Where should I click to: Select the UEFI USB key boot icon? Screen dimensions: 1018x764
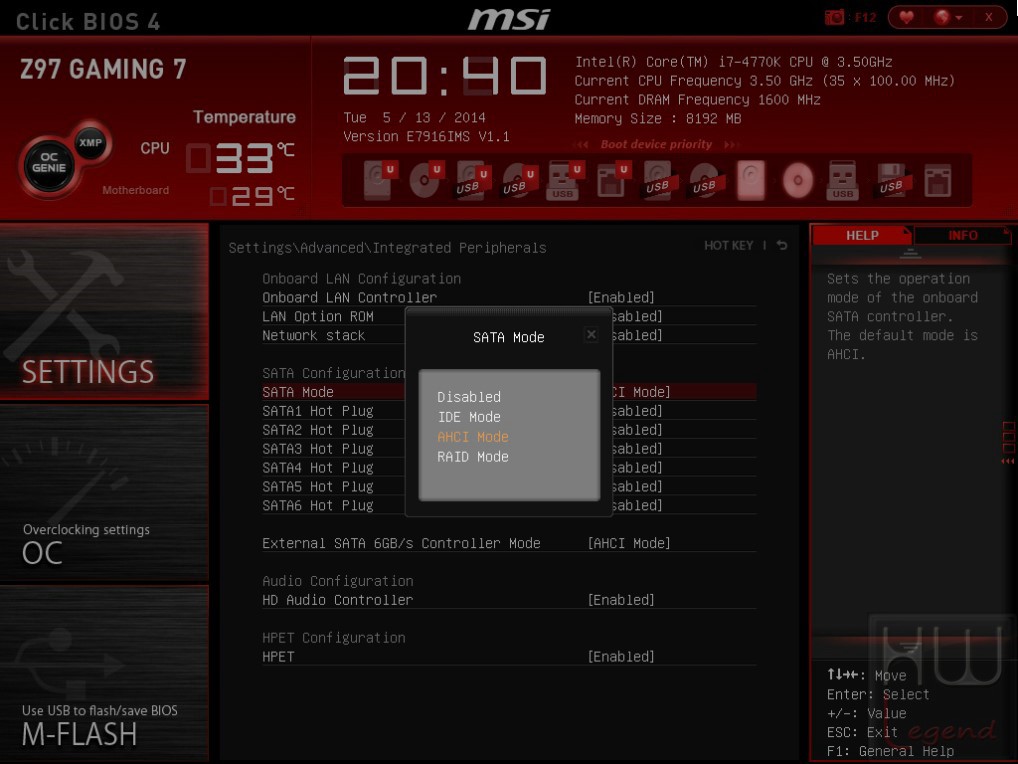(x=564, y=179)
